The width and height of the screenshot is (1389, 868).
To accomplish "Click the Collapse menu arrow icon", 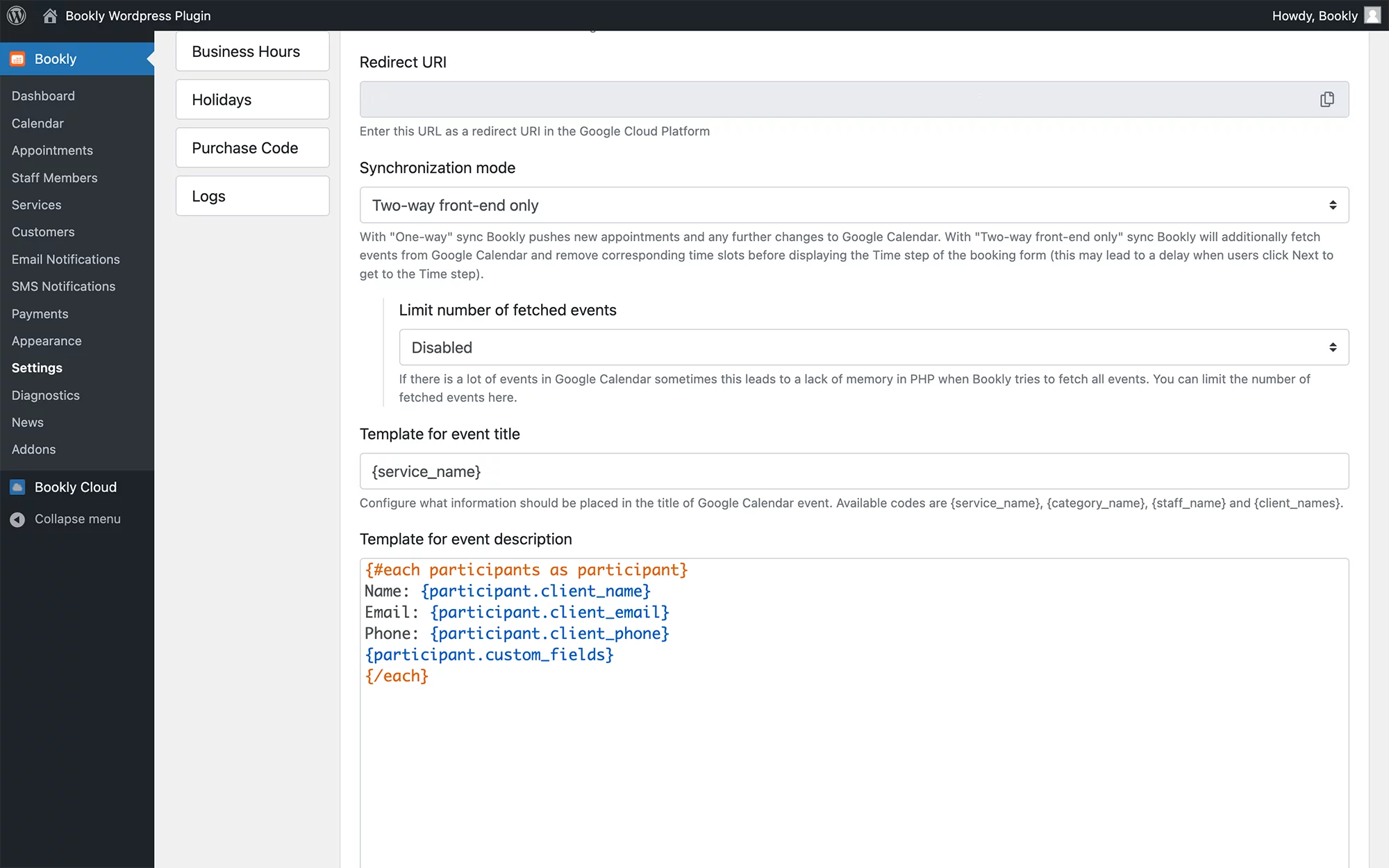I will click(17, 519).
